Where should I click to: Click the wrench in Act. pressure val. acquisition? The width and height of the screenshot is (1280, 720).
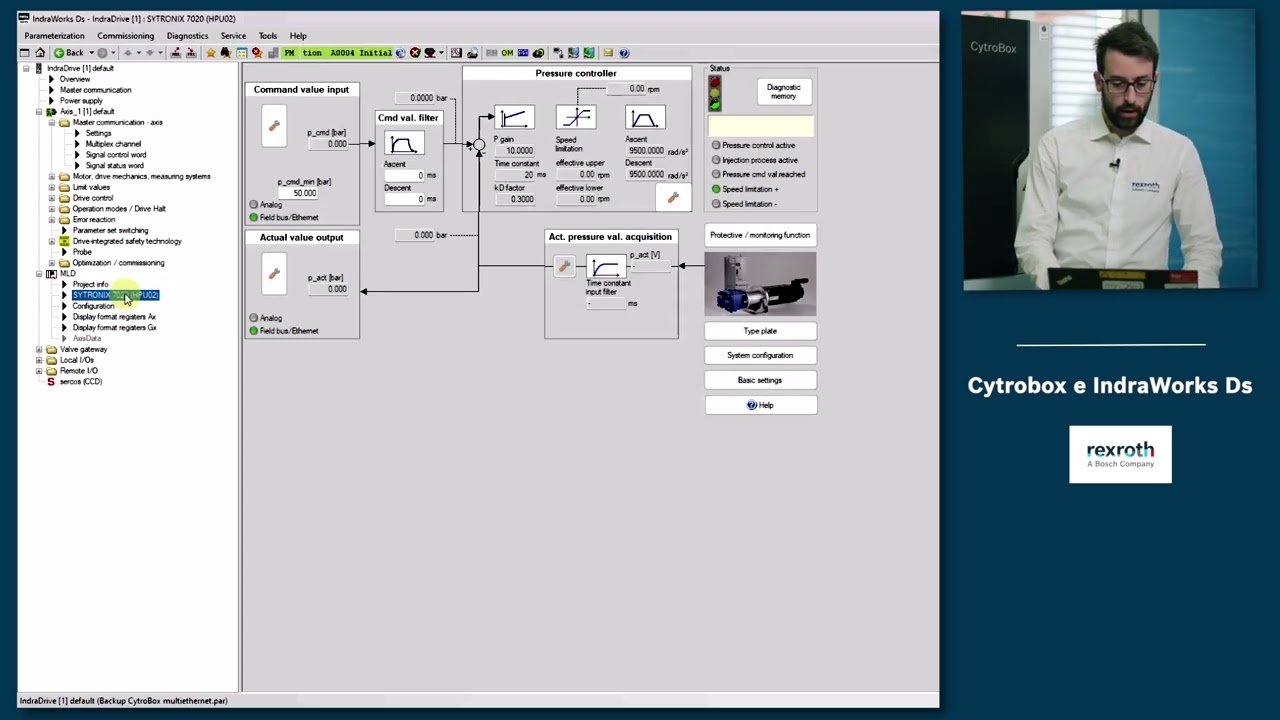[564, 266]
